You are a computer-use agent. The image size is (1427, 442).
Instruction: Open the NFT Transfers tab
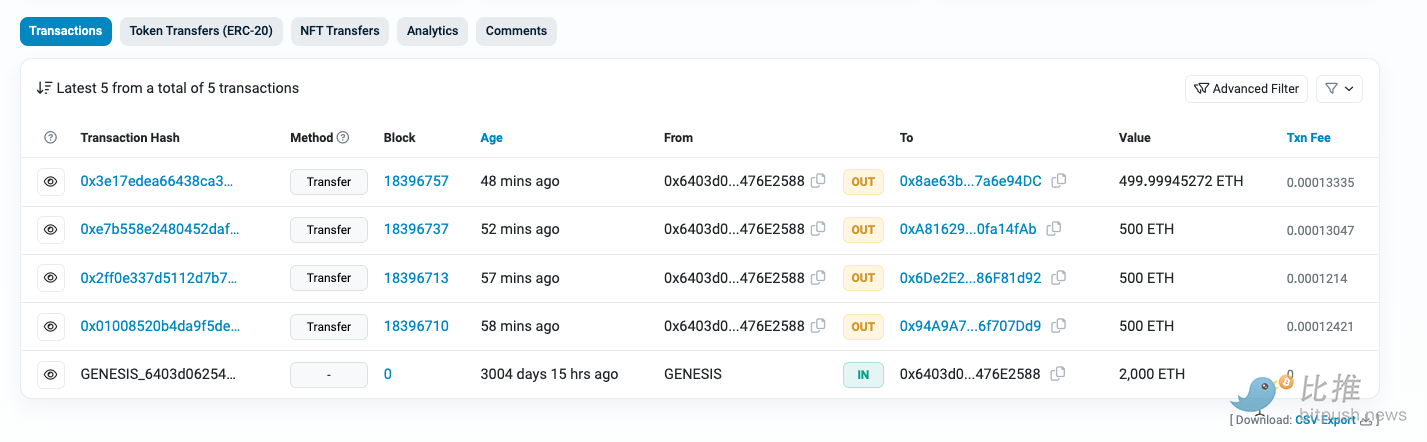point(340,31)
